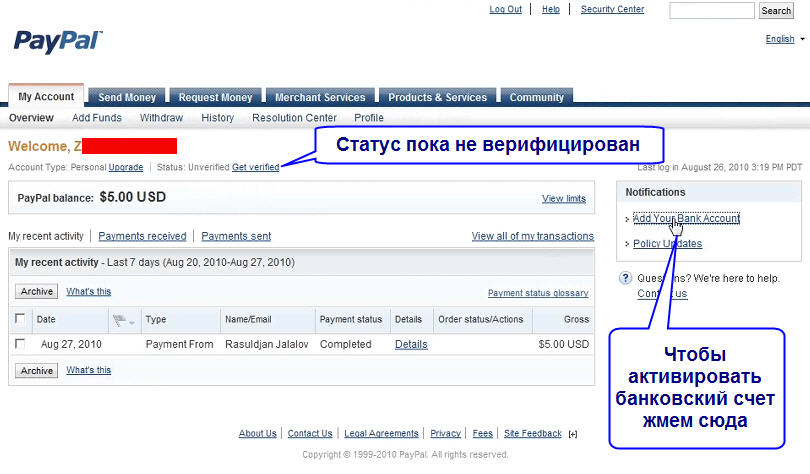The image size is (810, 474).
Task: Open the Request Money tab
Action: click(215, 97)
